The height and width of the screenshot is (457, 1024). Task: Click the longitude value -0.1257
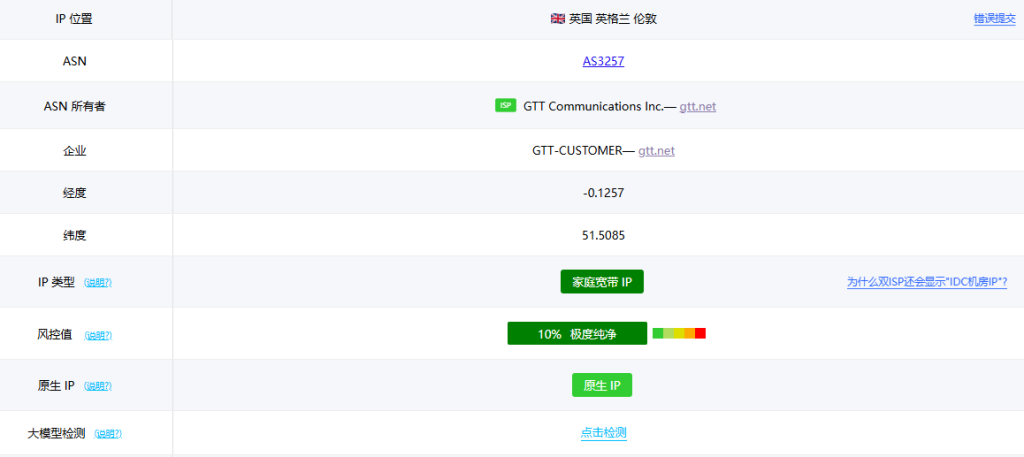[603, 193]
